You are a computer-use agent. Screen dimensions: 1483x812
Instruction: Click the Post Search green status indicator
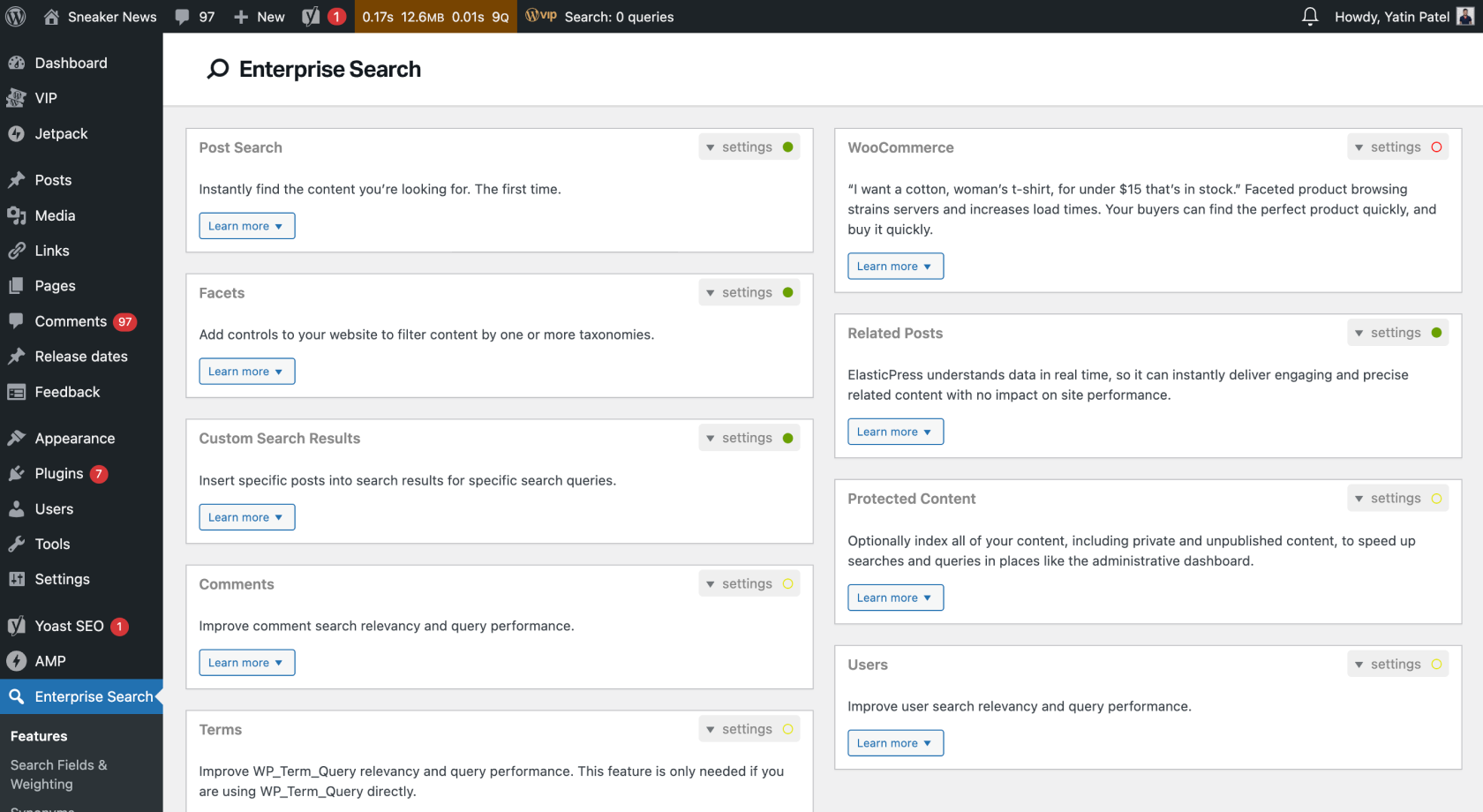click(787, 147)
